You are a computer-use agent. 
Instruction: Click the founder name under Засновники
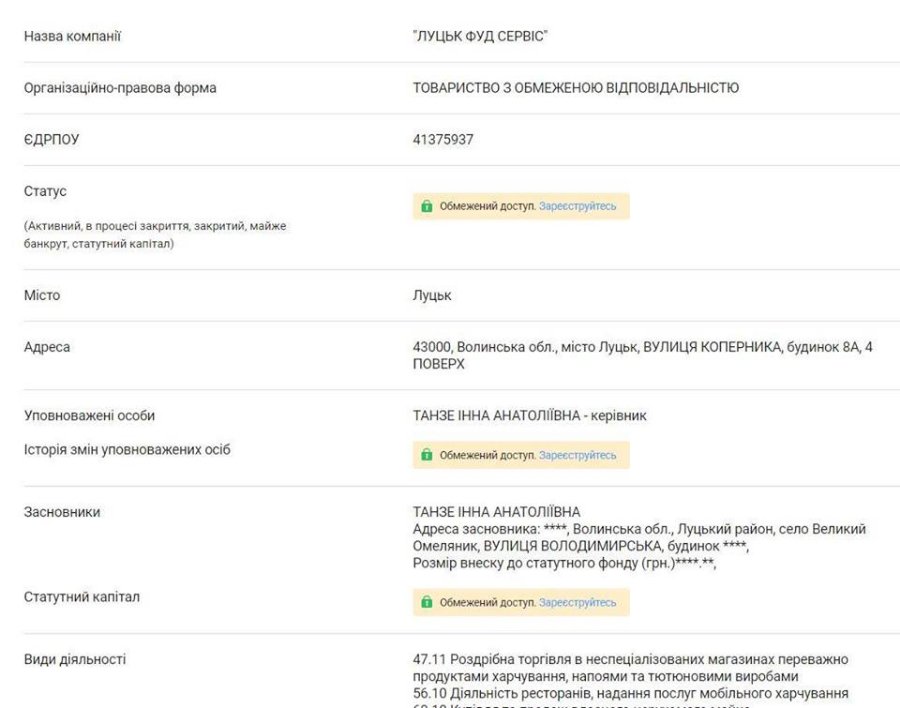tap(496, 512)
